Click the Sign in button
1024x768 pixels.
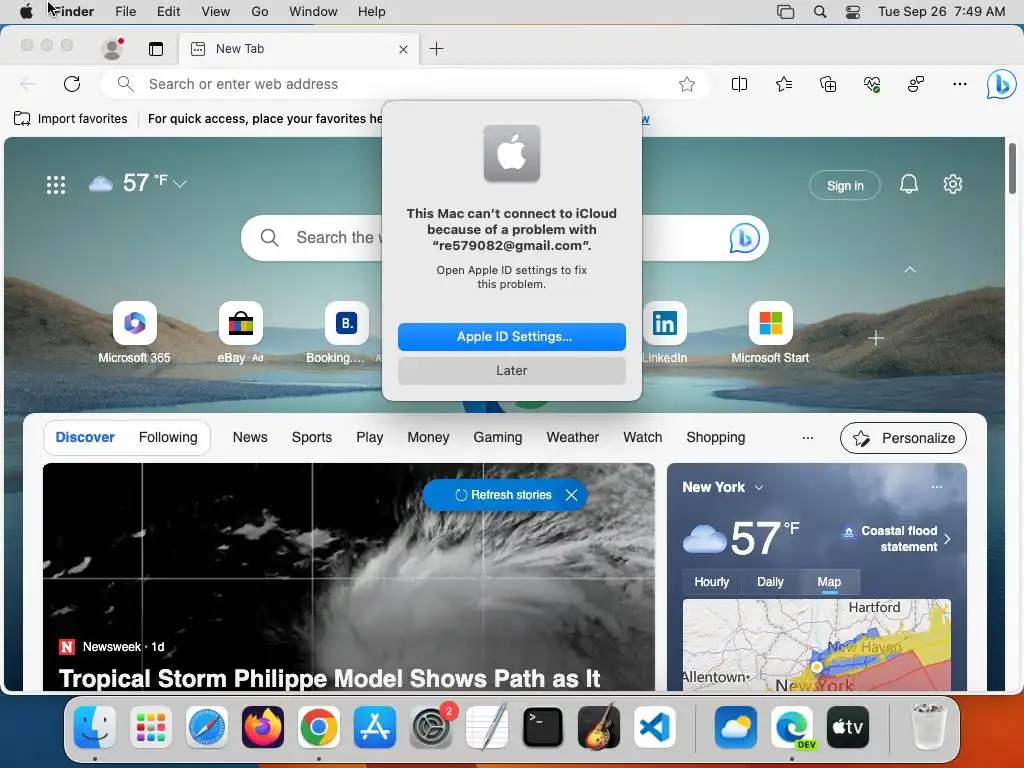click(x=845, y=185)
